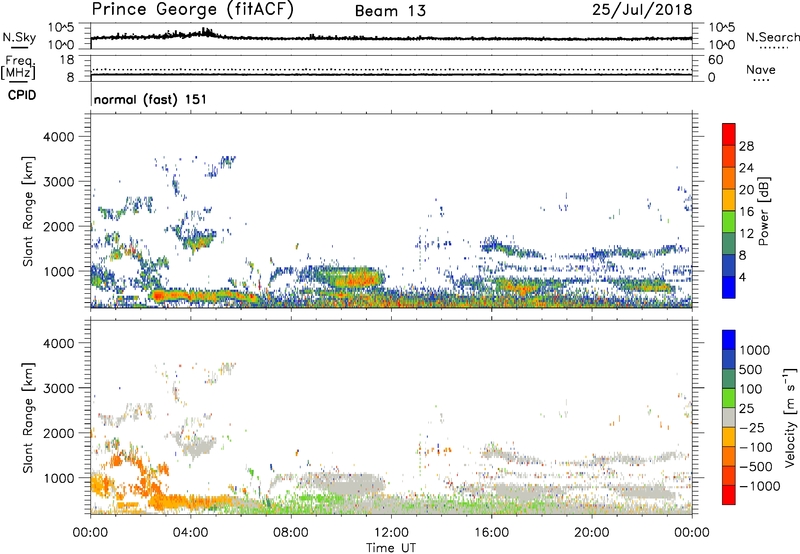Click 'normal (fast) 151' mode text
This screenshot has height=554, width=800.
point(150,99)
